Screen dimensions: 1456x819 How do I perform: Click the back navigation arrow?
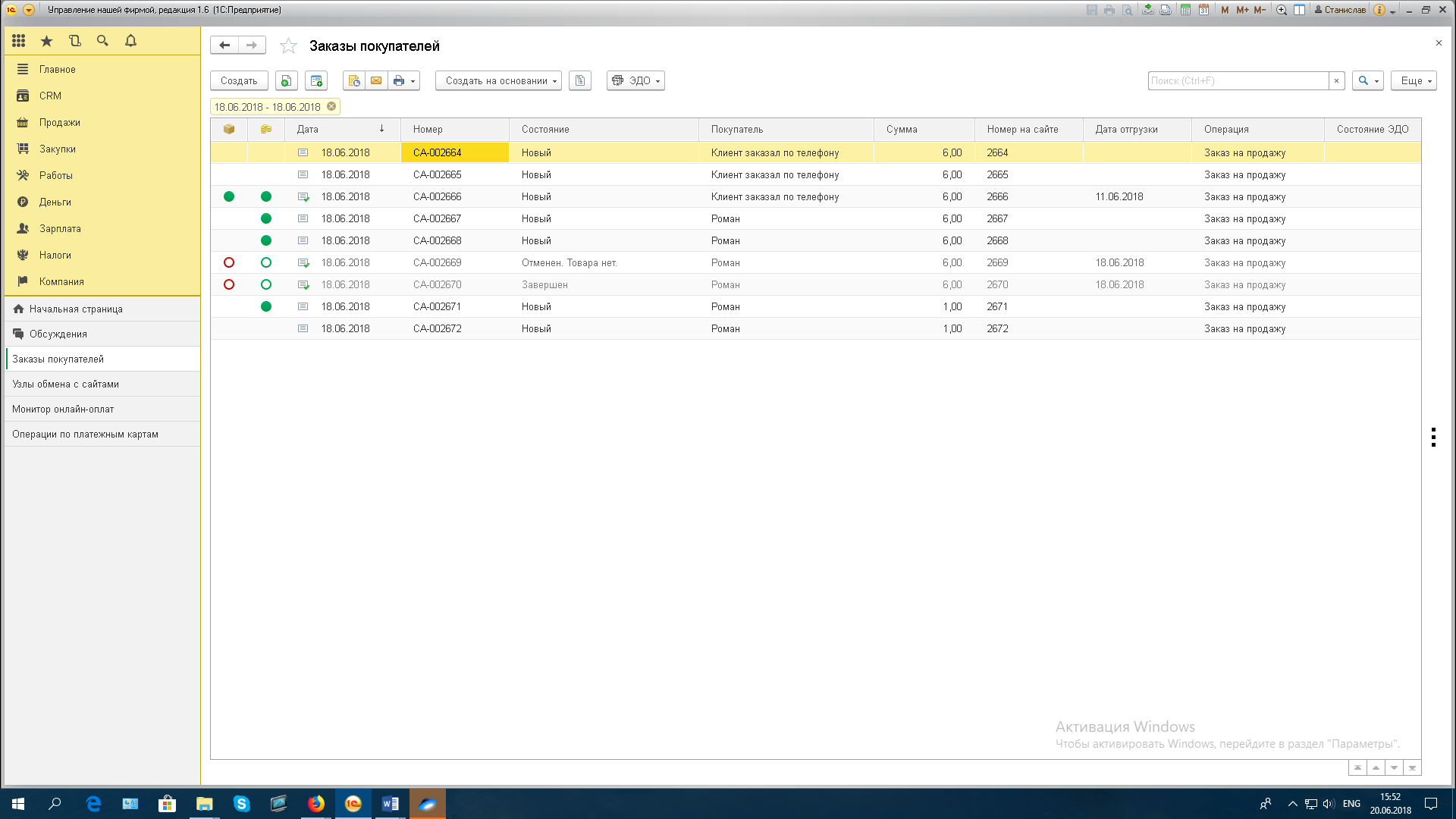[x=224, y=45]
